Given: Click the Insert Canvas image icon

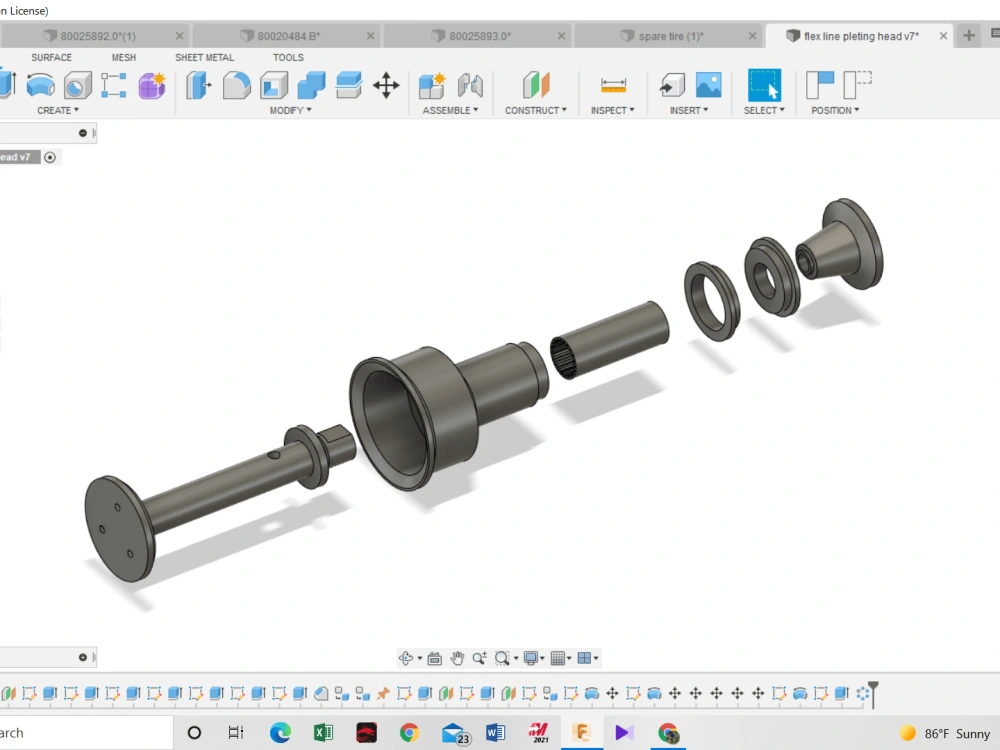Looking at the screenshot, I should tap(709, 85).
